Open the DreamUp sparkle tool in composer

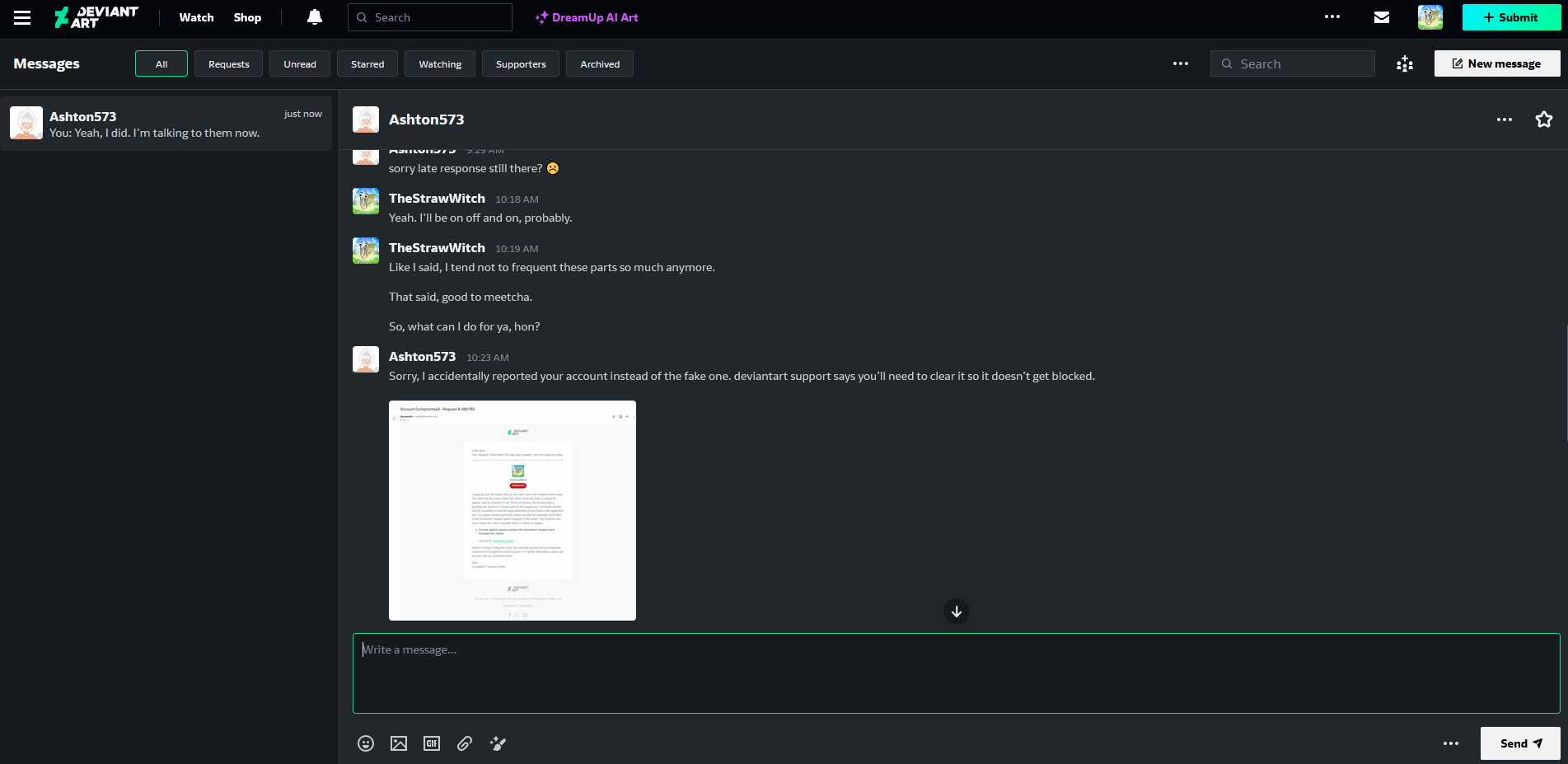[x=498, y=743]
